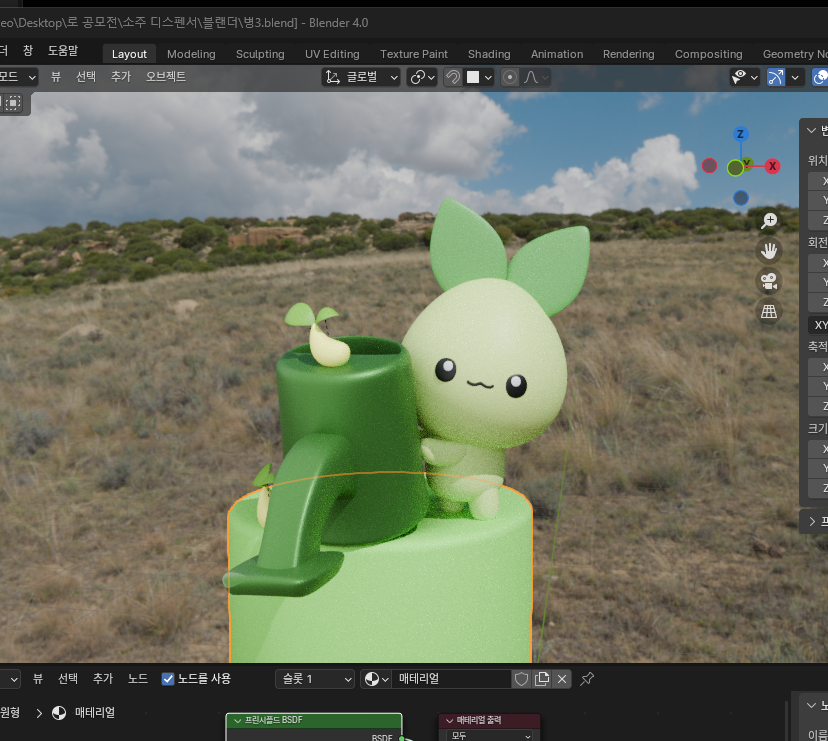The image size is (828, 741).
Task: Click the new material duplicate icon
Action: pos(542,679)
